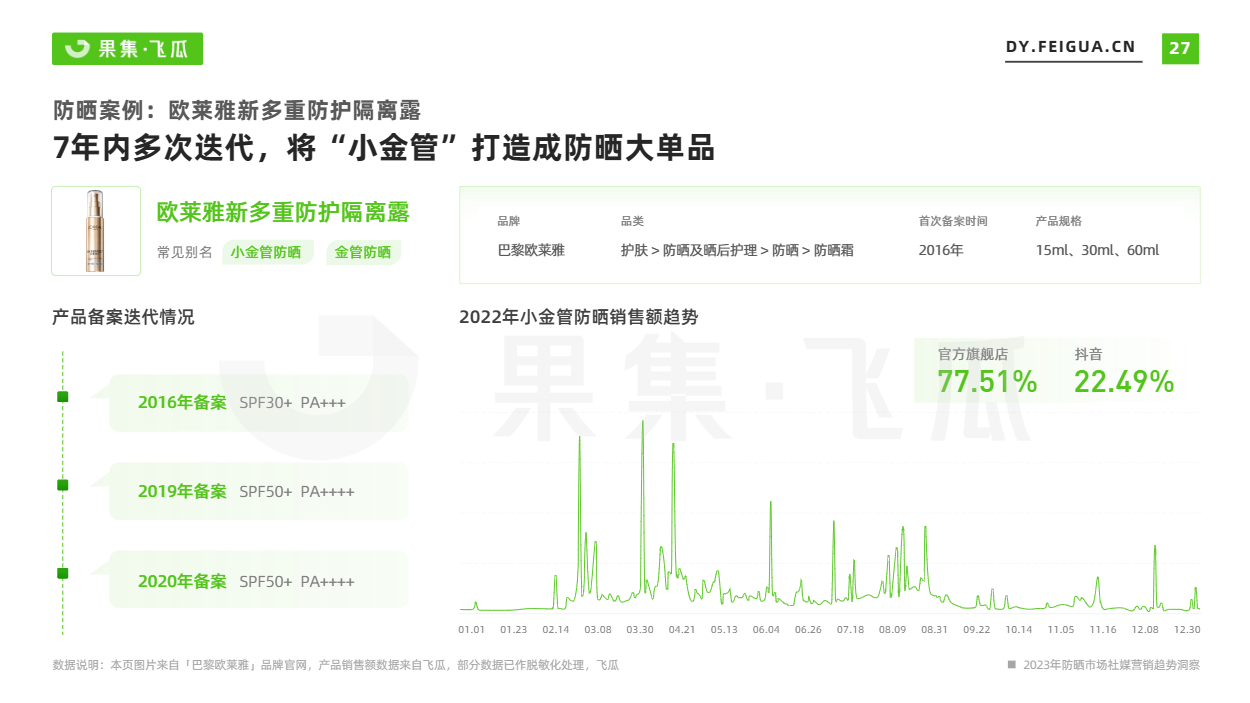This screenshot has width=1250, height=703.
Task: Click the 06.04 date label on axis
Action: point(766,629)
